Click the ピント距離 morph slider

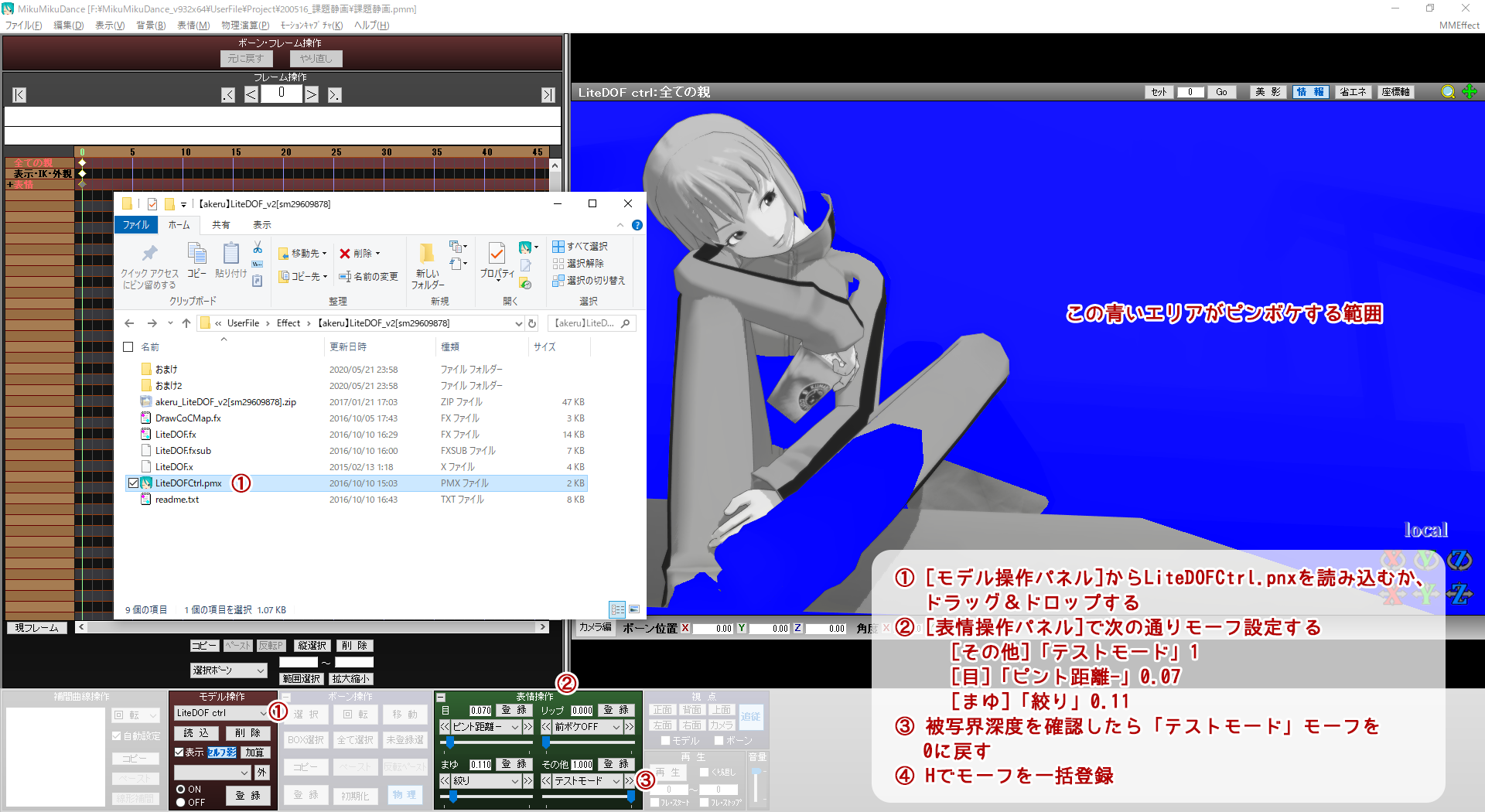[452, 742]
